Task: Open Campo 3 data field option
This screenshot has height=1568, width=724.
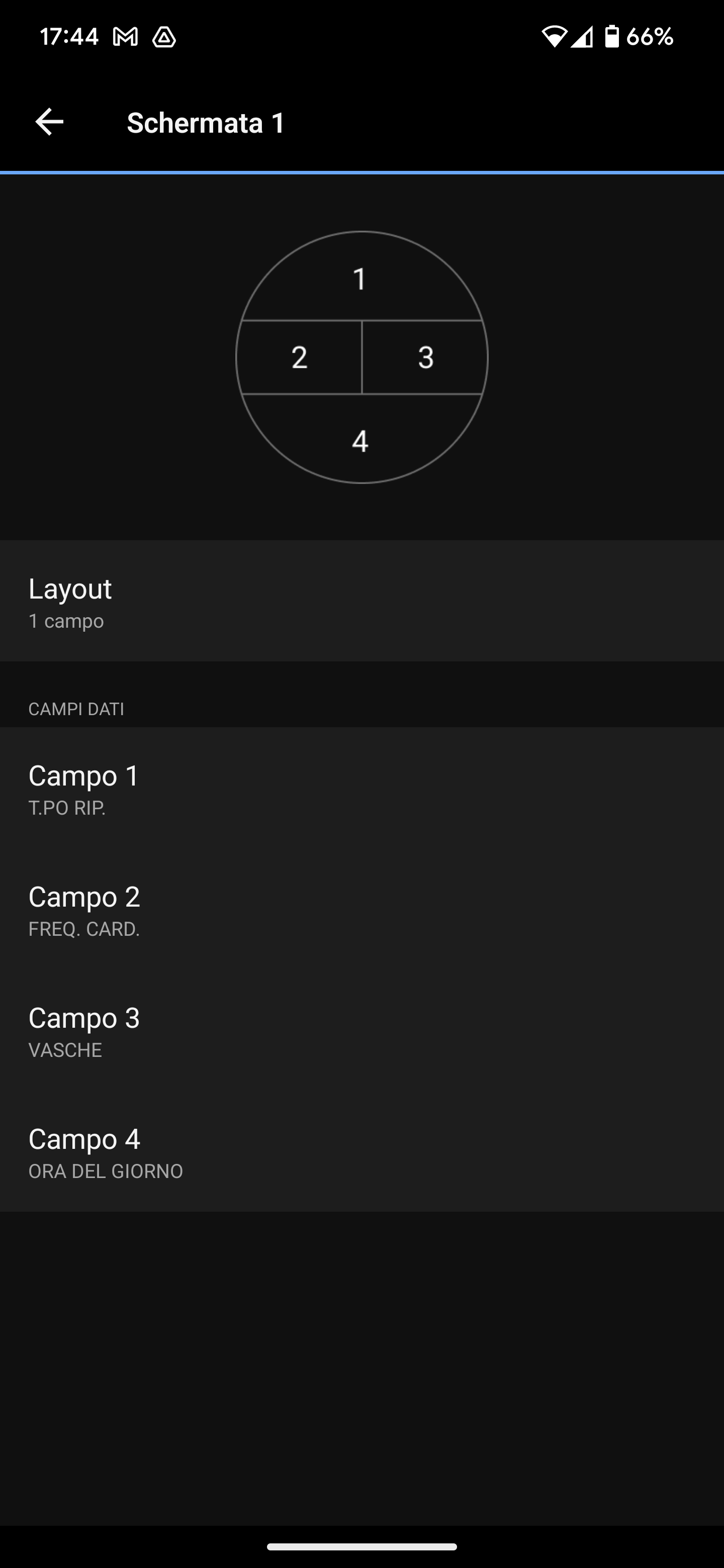Action: pyautogui.click(x=361, y=1030)
